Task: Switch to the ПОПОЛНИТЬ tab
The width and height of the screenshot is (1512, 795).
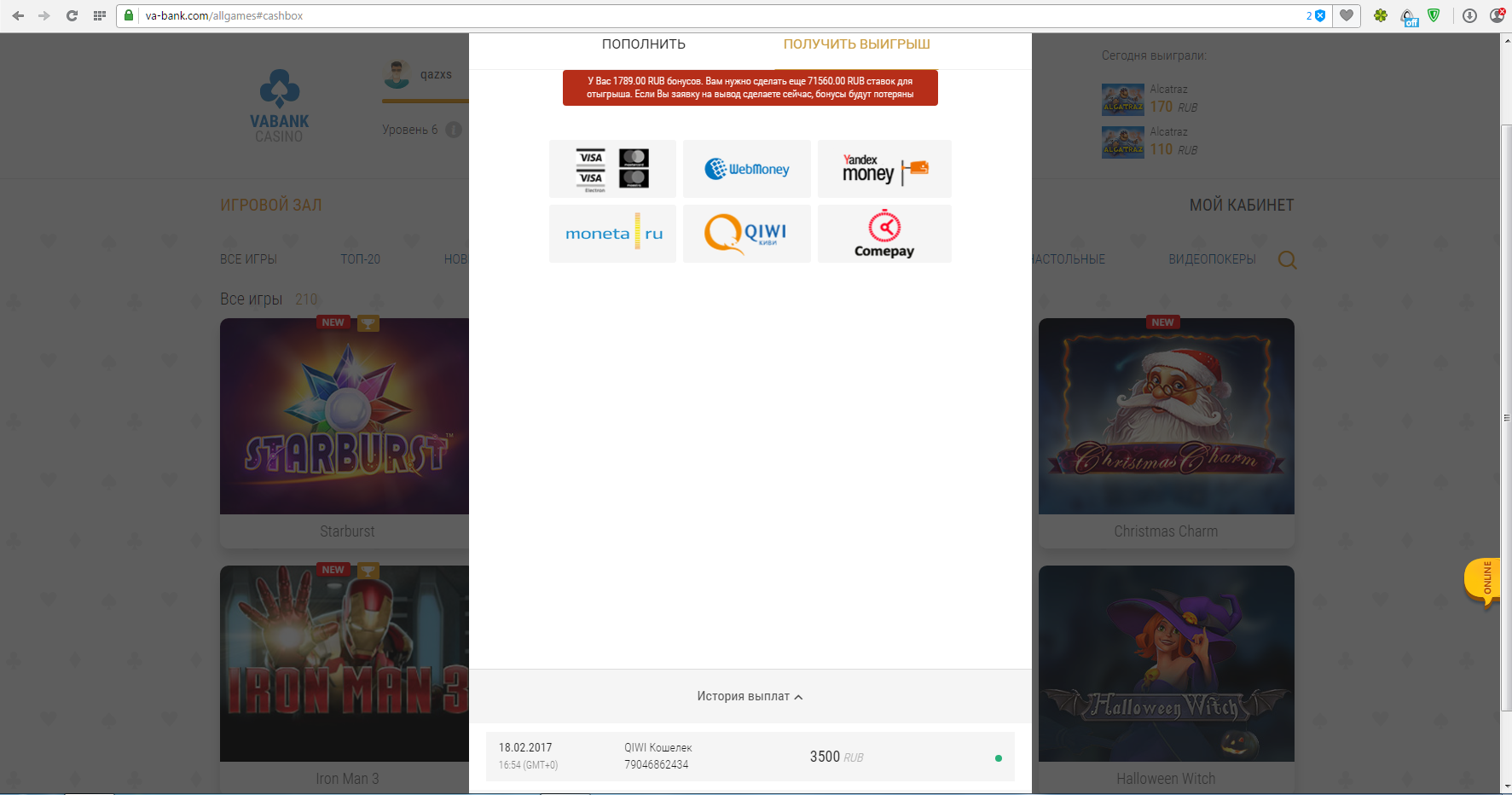Action: [644, 44]
